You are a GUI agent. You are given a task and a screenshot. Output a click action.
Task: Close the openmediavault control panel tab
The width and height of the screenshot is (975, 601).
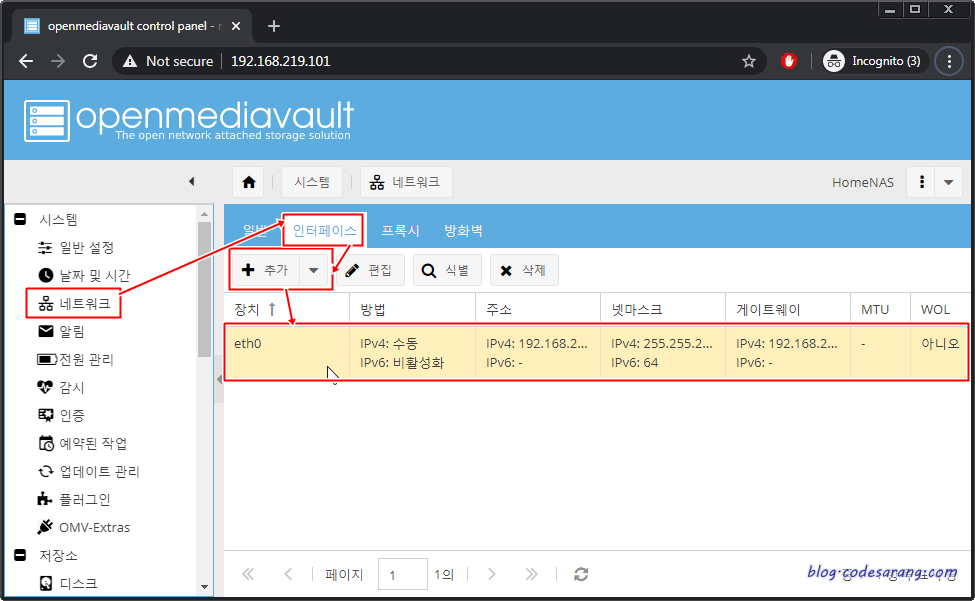pos(236,26)
